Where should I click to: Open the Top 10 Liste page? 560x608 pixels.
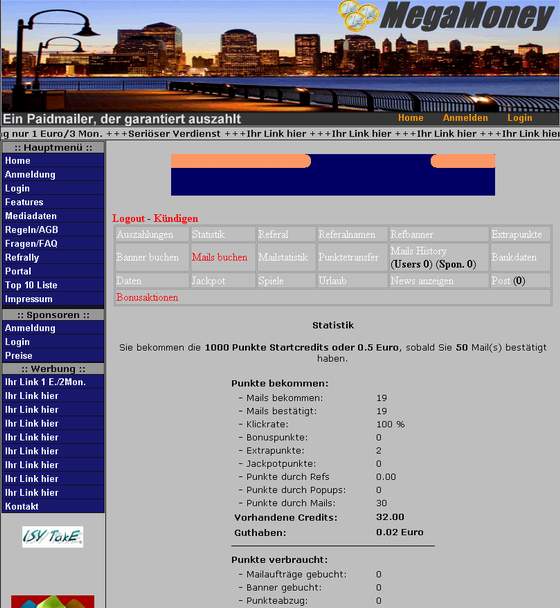tap(31, 285)
